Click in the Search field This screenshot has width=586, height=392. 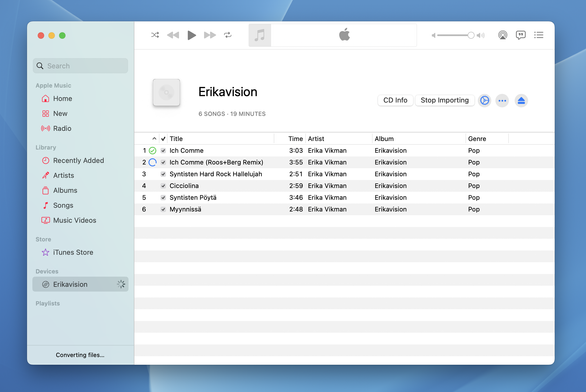tap(80, 66)
